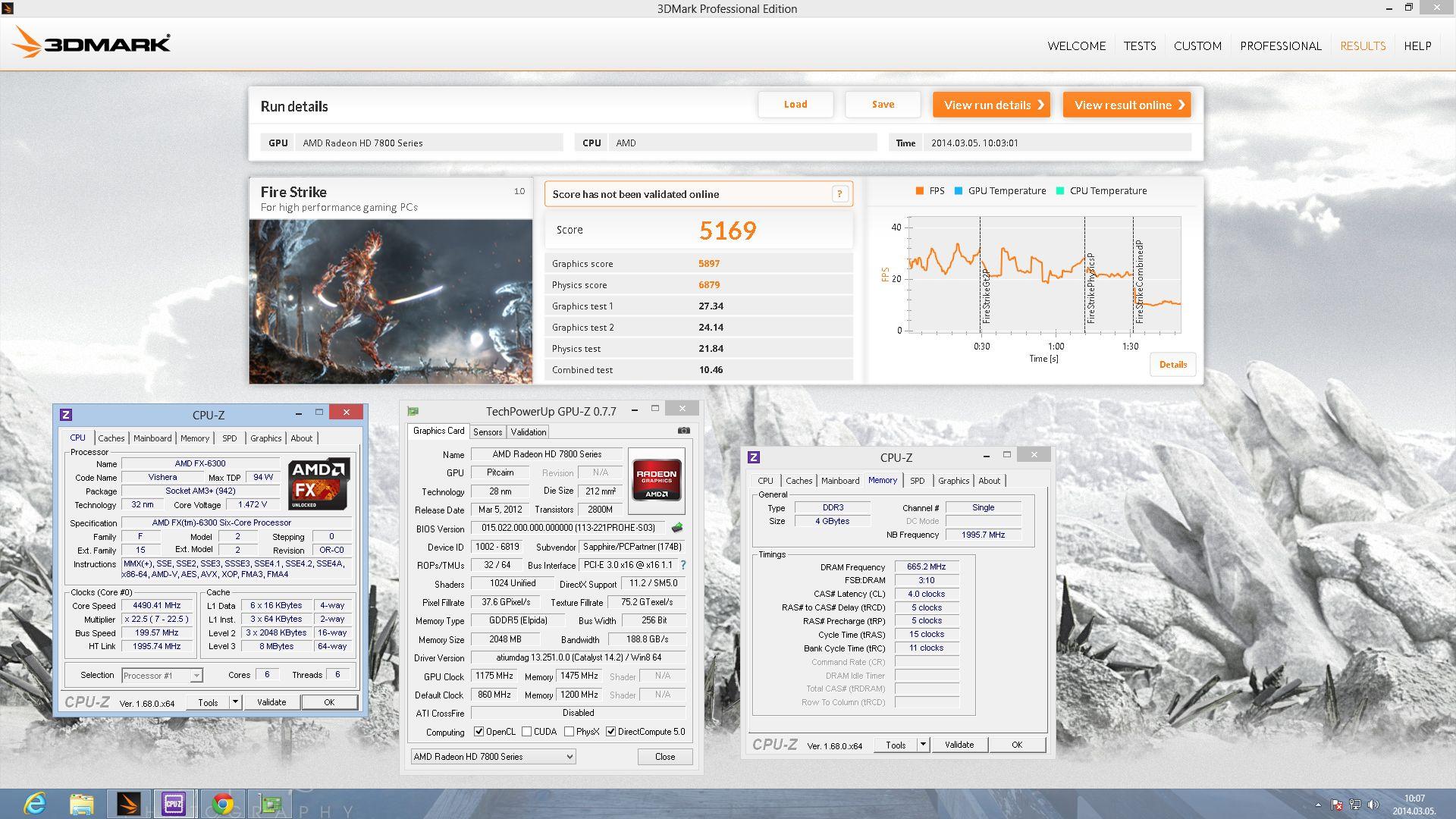The image size is (1456, 819).
Task: Click the taskbar clock showing 10:07
Action: point(1414,798)
